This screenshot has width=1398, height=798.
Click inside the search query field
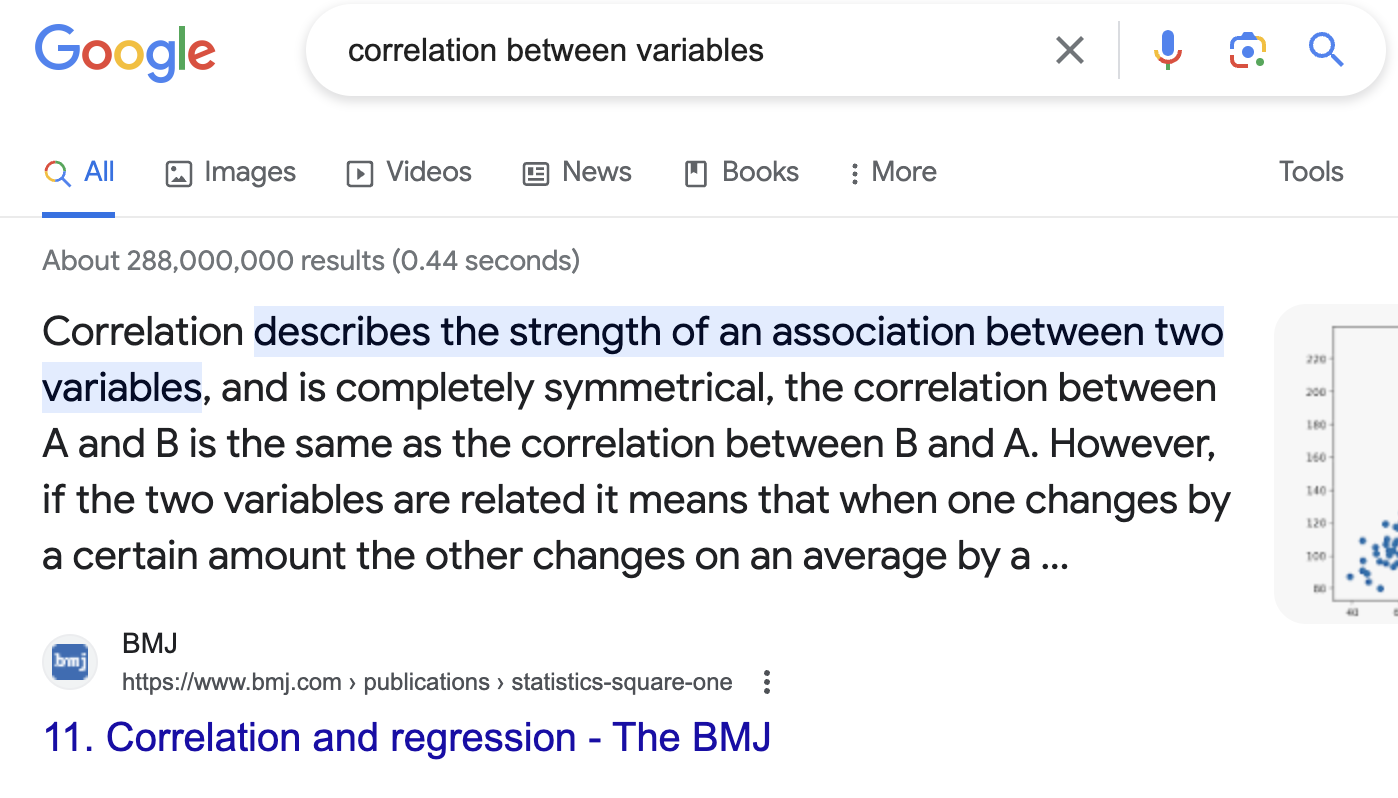point(690,50)
